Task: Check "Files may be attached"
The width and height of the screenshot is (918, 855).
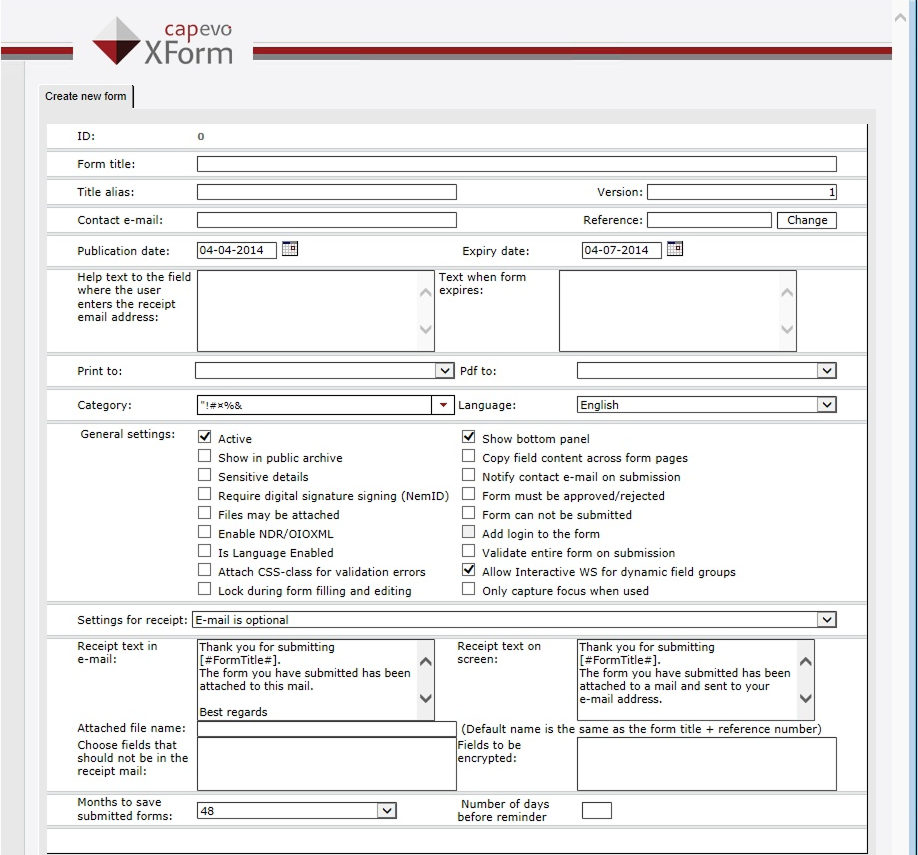Action: (x=205, y=512)
